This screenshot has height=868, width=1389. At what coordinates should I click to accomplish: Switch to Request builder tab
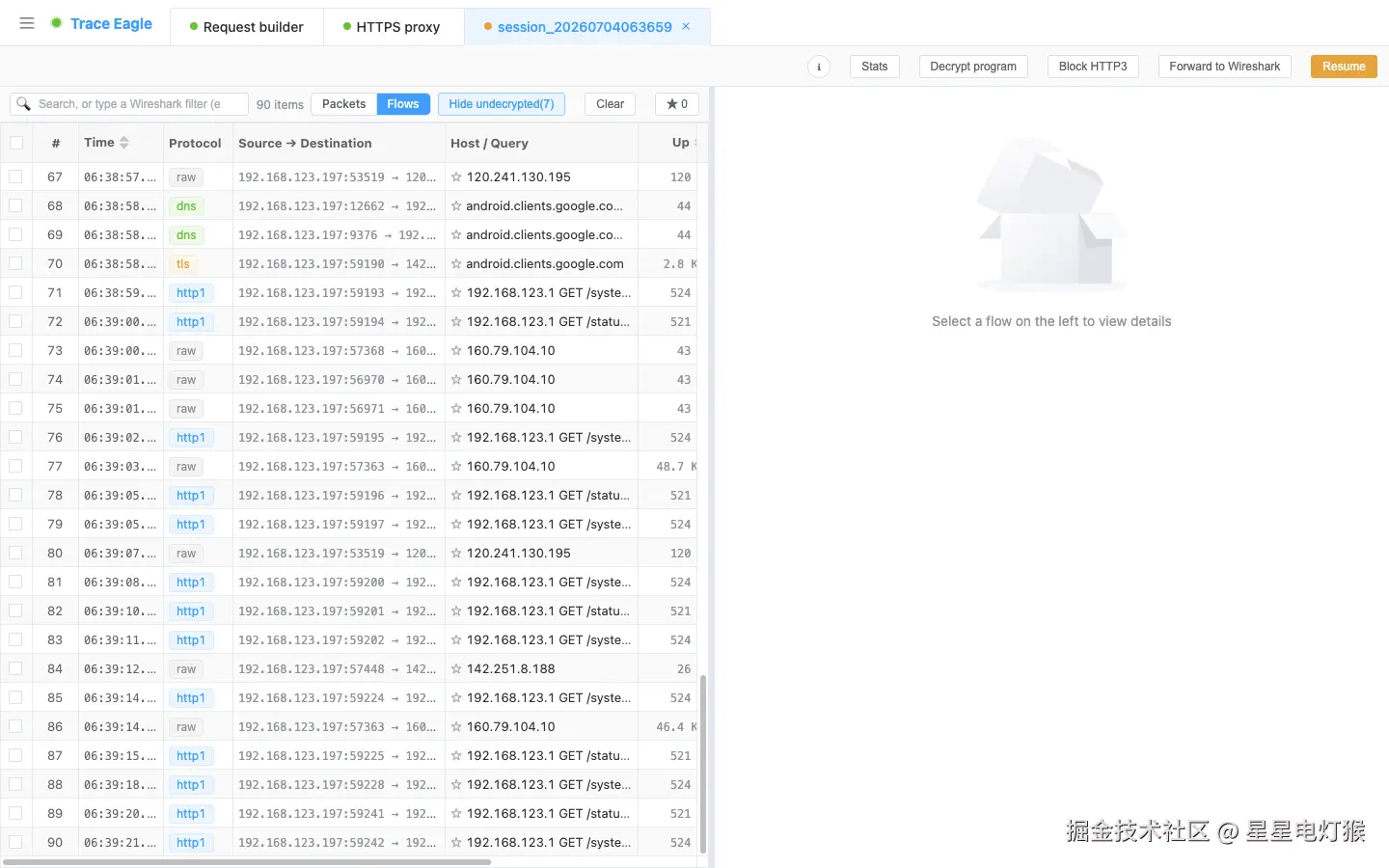[247, 27]
